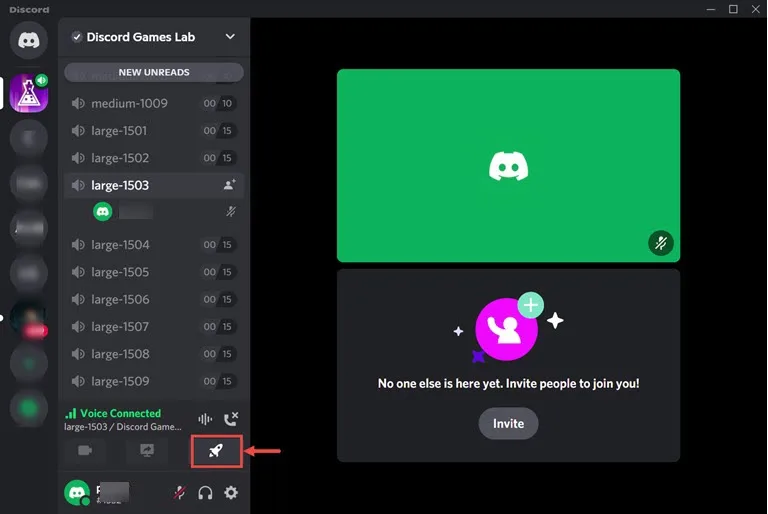Click the verified badge beside Discord Games Lab

[76, 37]
